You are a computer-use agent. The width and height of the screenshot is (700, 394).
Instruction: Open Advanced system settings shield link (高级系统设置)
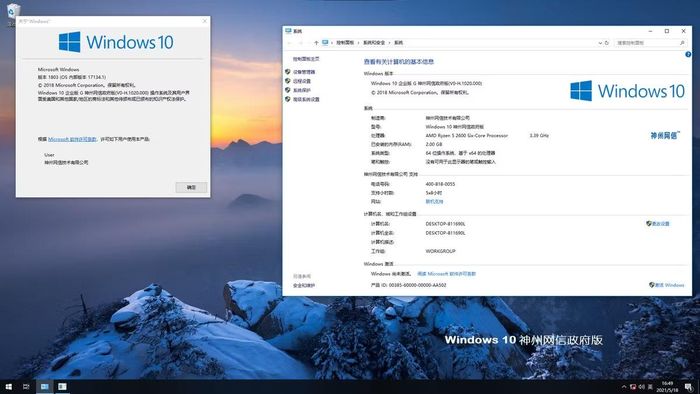pyautogui.click(x=306, y=100)
